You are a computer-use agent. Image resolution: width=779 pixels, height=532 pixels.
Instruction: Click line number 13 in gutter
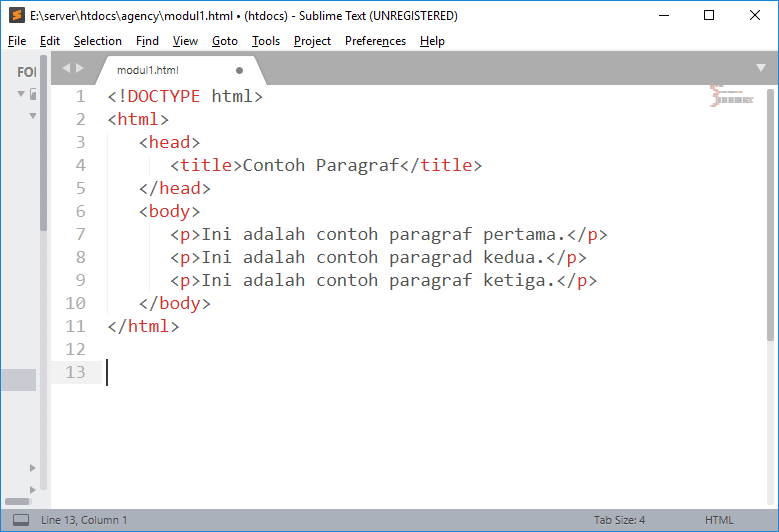click(x=76, y=373)
